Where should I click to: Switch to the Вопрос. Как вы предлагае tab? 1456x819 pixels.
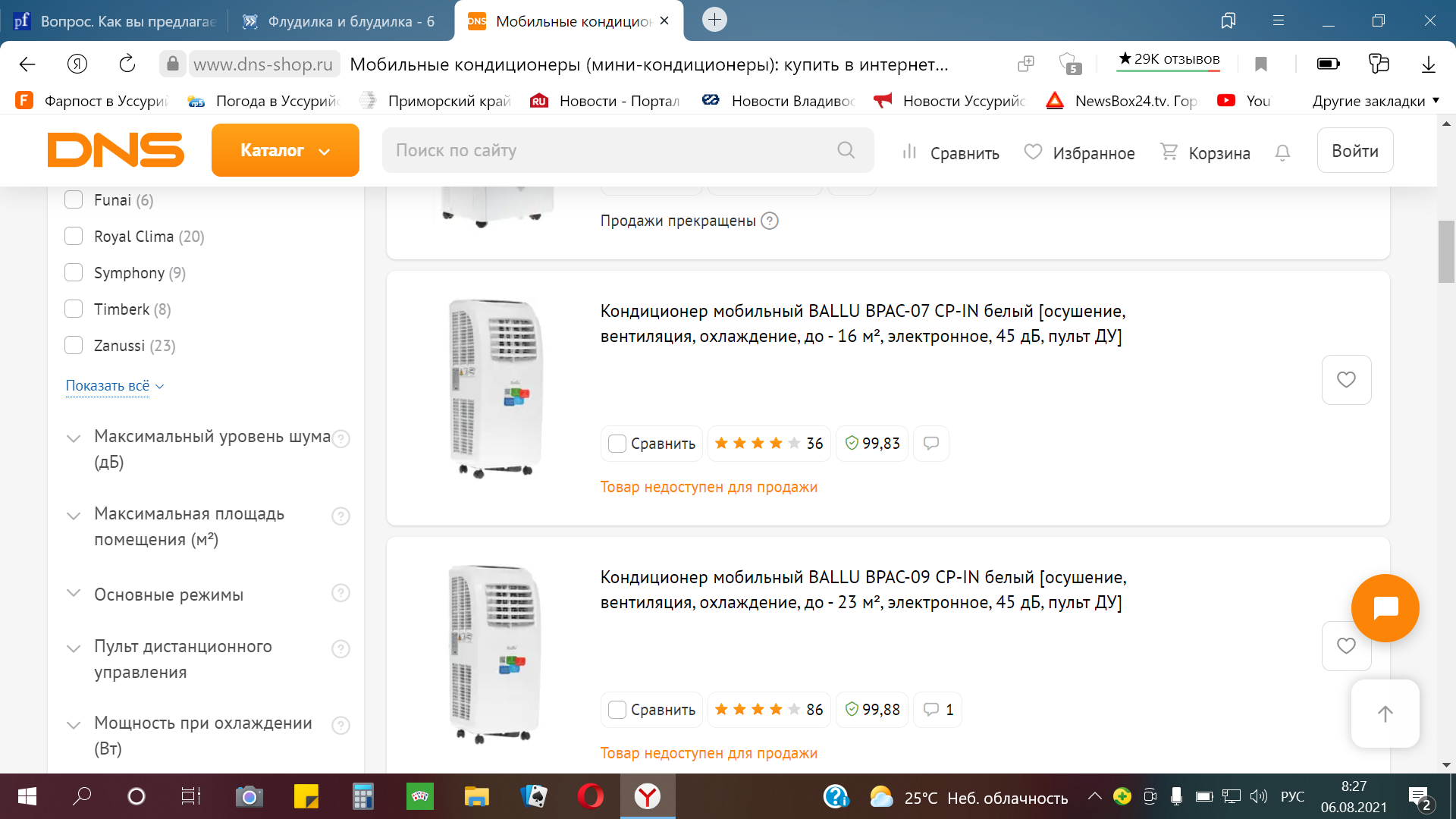tap(115, 21)
